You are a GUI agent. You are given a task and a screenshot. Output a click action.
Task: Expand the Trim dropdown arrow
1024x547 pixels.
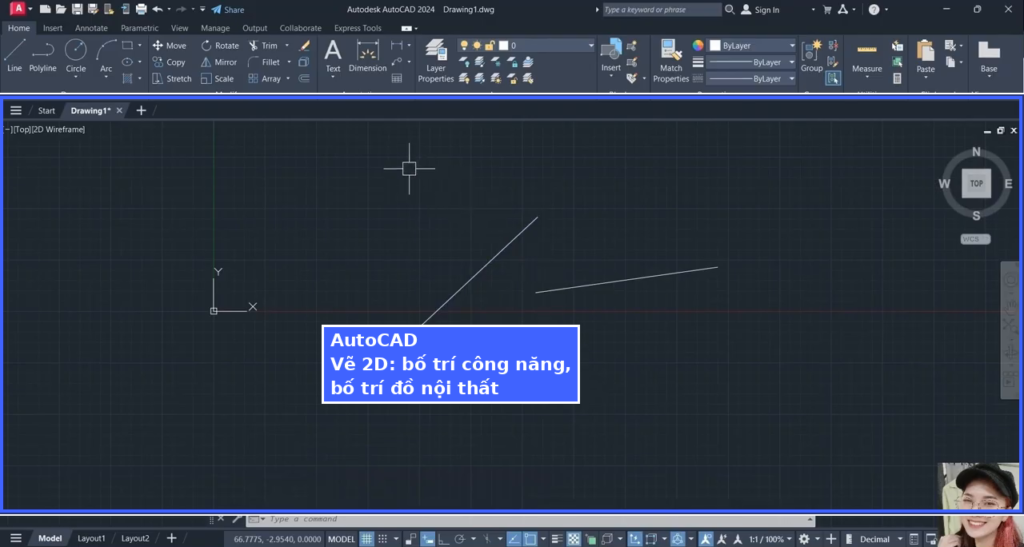[287, 46]
